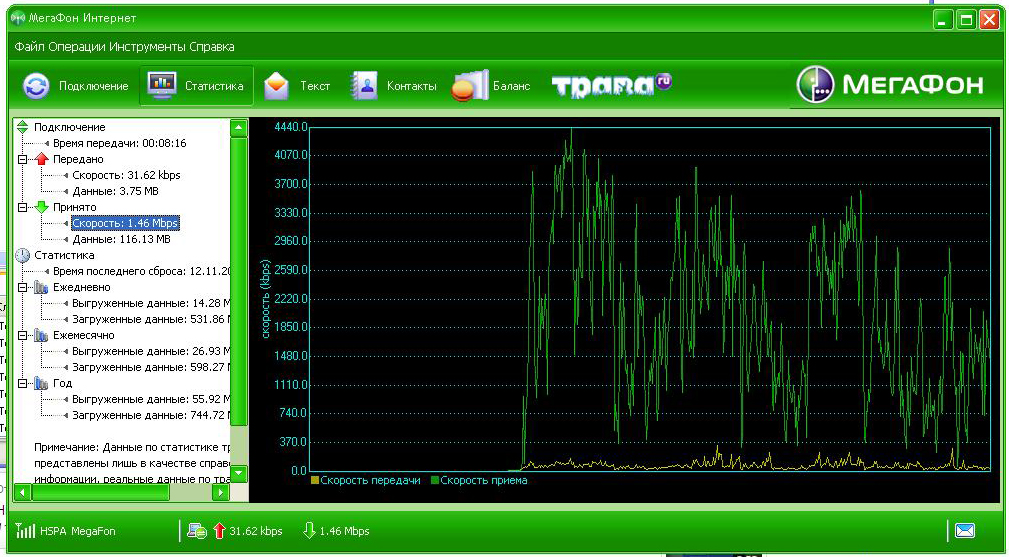Click the tree panel horizontal scrollbar thumb
The height and width of the screenshot is (557, 1009).
tap(100, 493)
